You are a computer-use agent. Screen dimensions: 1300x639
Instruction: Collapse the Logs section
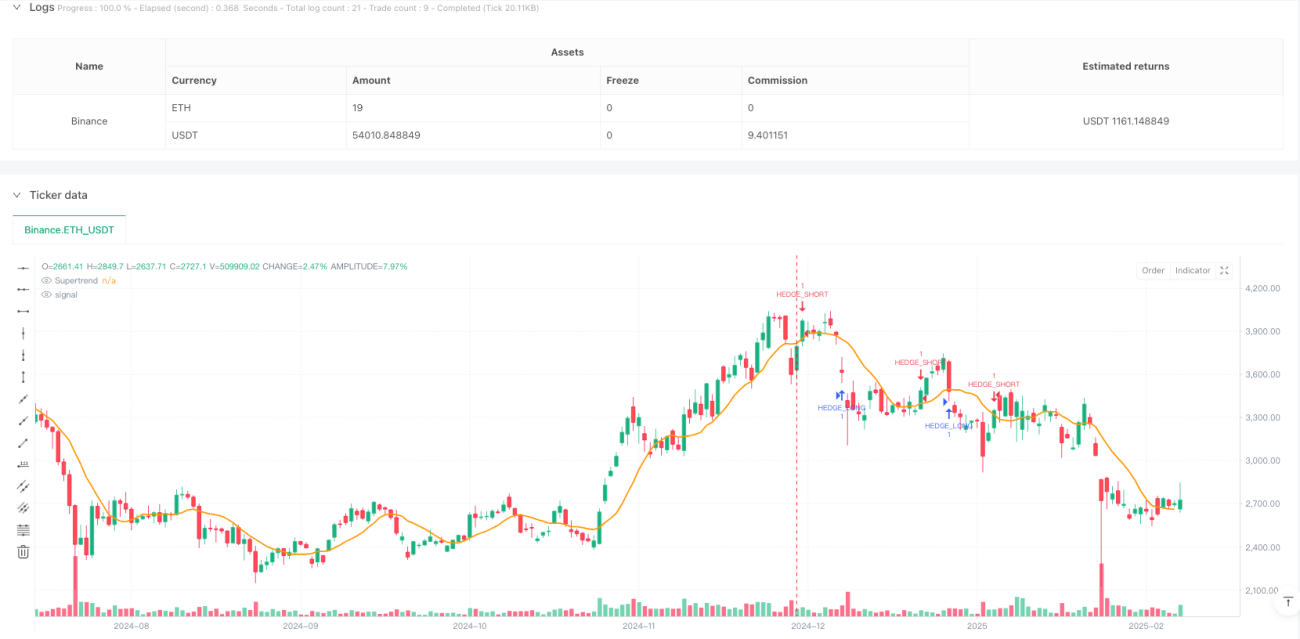17,8
